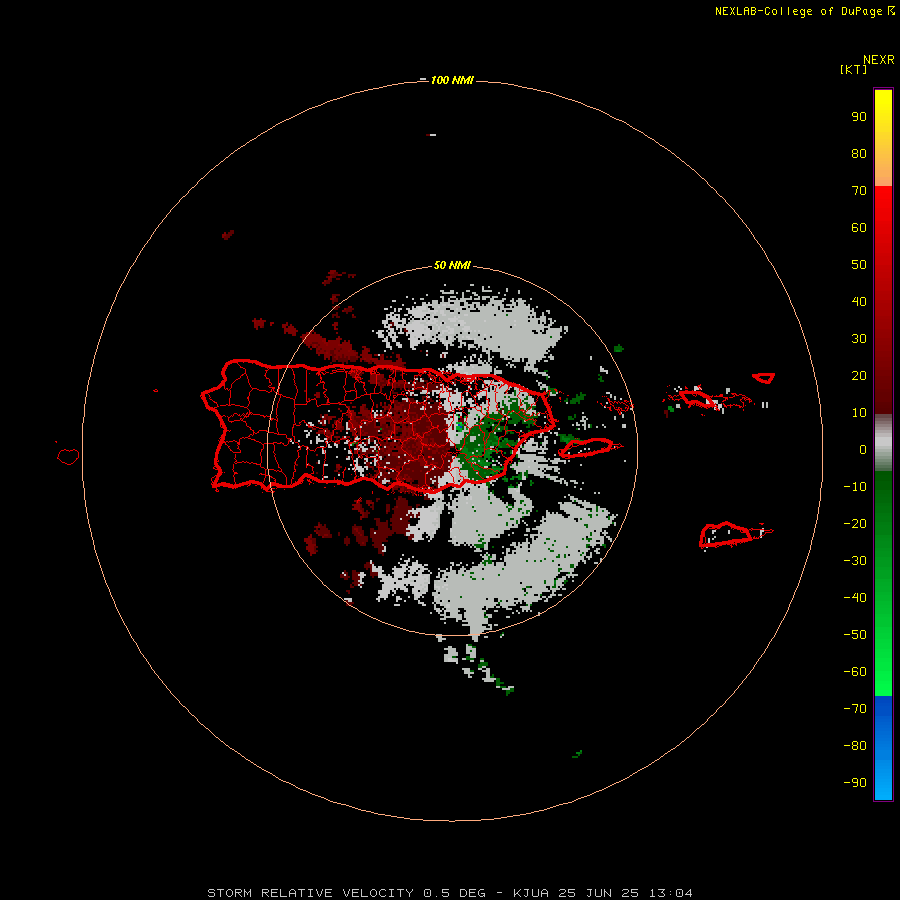Click the gray zero-velocity color bar segment
The height and width of the screenshot is (900, 900).
(883, 442)
